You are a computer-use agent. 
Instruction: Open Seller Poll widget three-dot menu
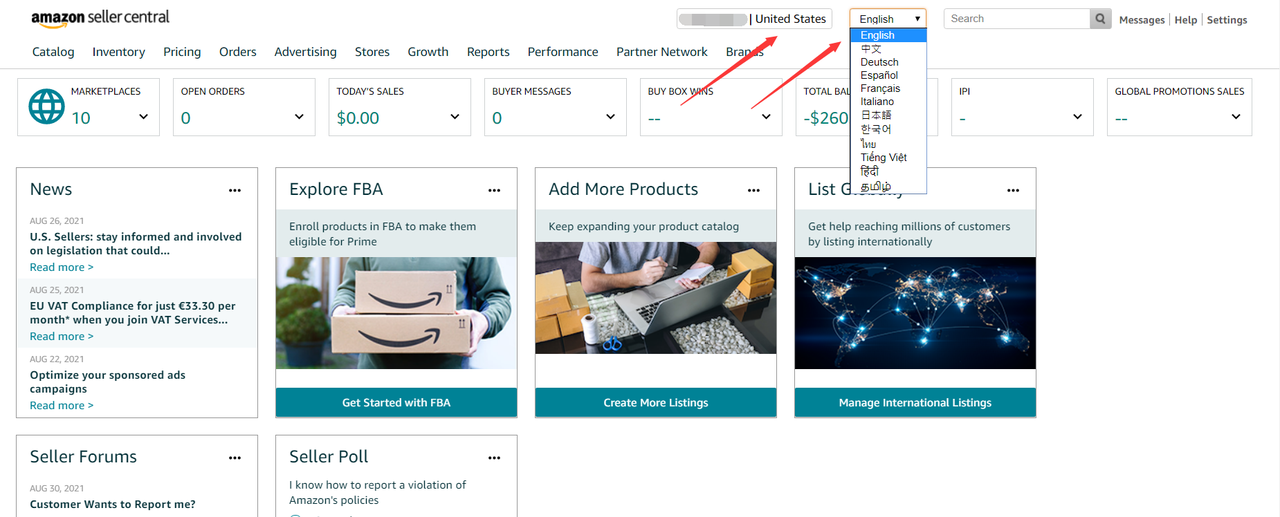pyautogui.click(x=494, y=458)
